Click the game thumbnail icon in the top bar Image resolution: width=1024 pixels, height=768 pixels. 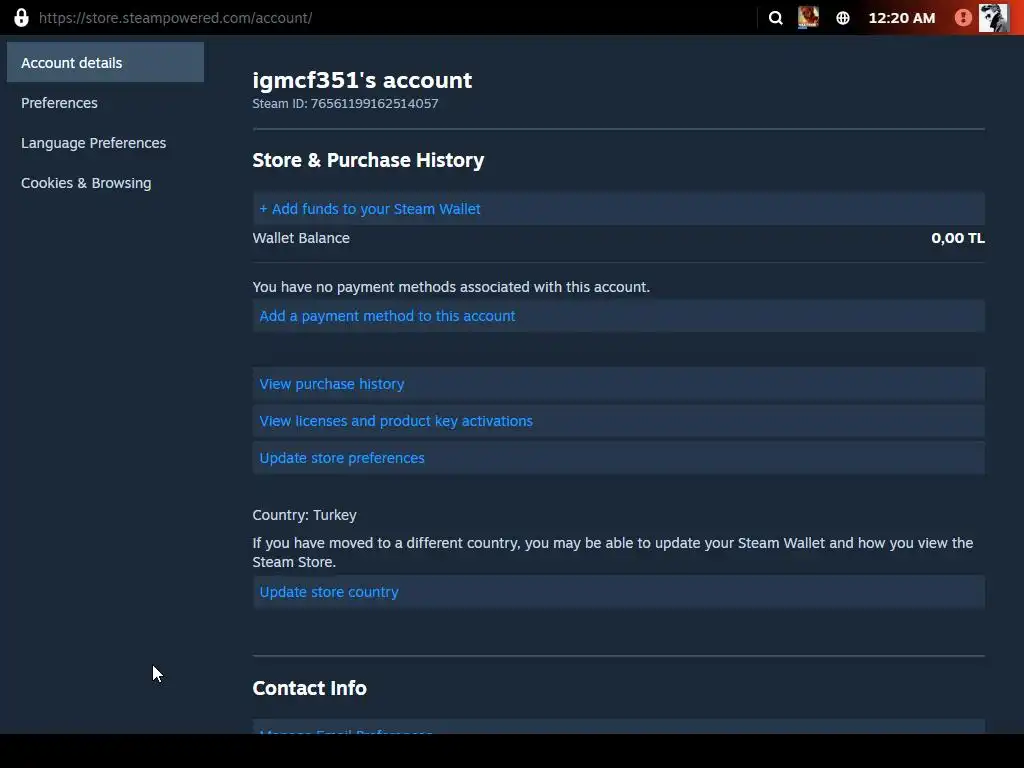[808, 18]
